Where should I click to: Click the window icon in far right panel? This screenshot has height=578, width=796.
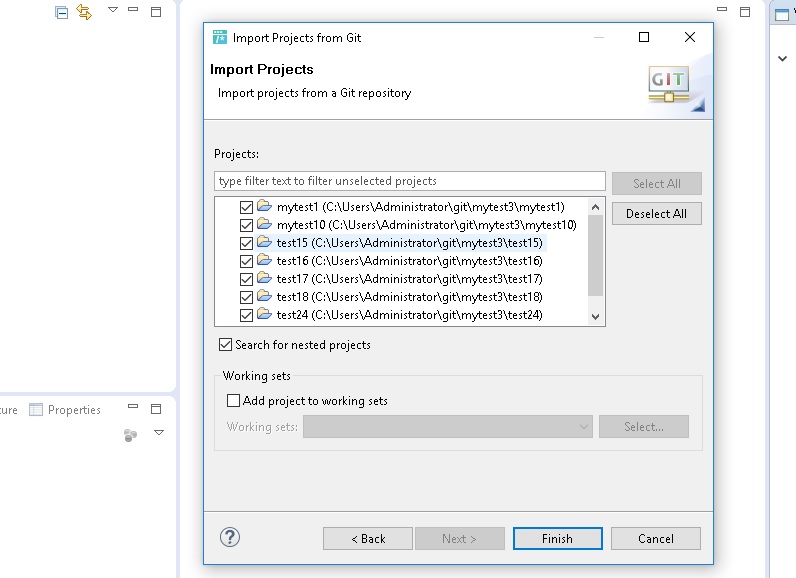(782, 14)
